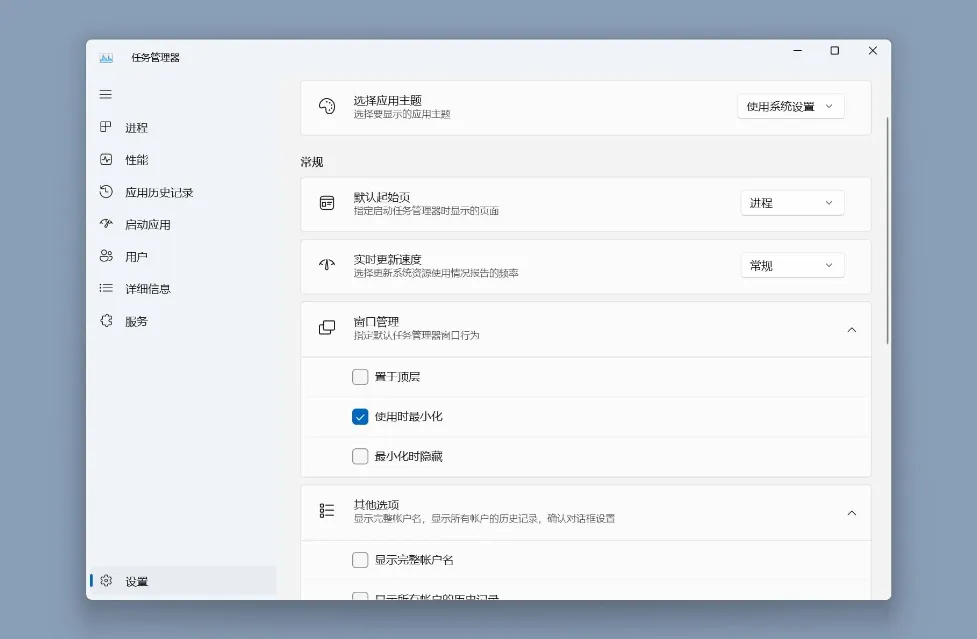Change update speed via 常规 dropdown
977x639 pixels.
pos(792,265)
